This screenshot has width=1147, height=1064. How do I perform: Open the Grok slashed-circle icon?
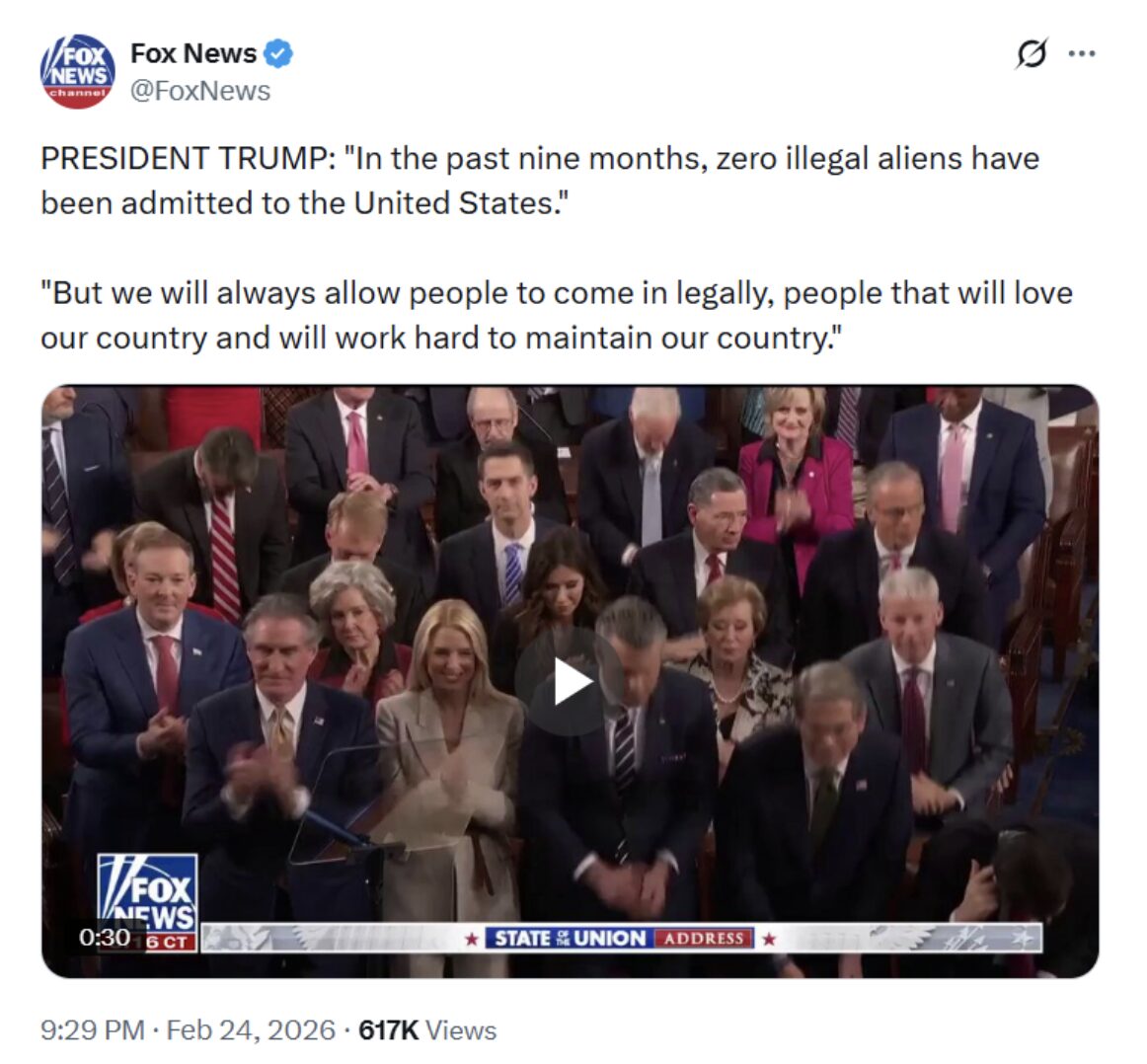point(1032,52)
